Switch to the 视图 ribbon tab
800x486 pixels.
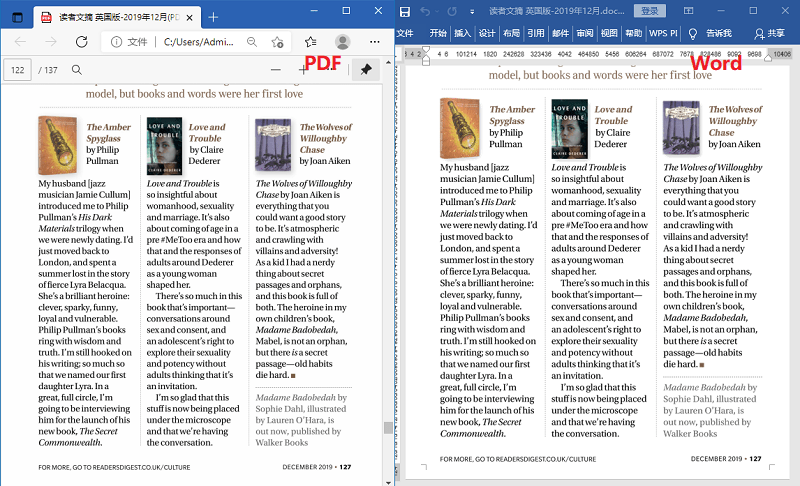[x=609, y=33]
